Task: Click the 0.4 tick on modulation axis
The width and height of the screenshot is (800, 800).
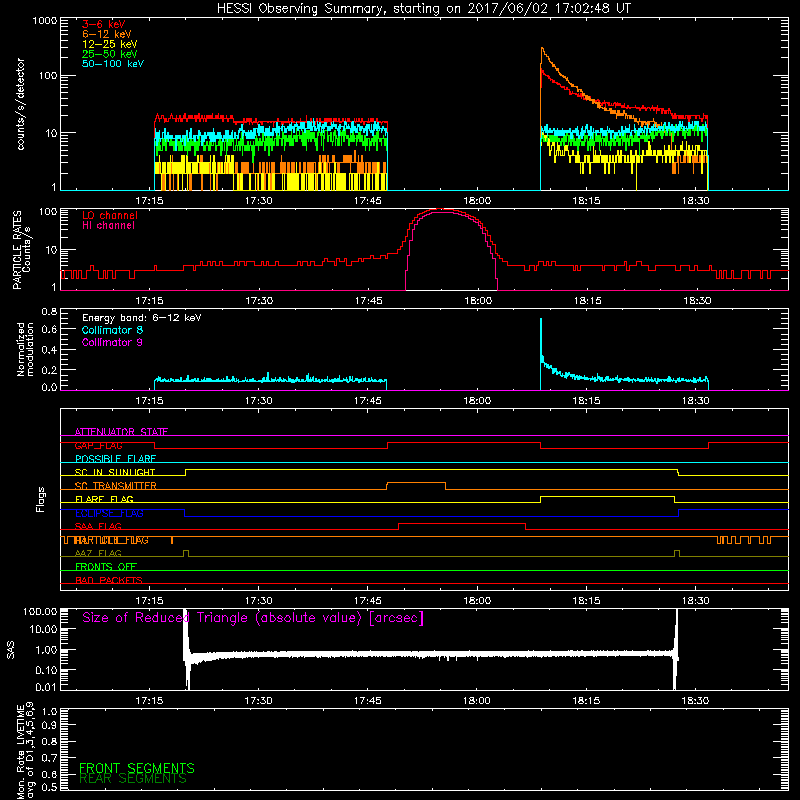Action: [49, 350]
